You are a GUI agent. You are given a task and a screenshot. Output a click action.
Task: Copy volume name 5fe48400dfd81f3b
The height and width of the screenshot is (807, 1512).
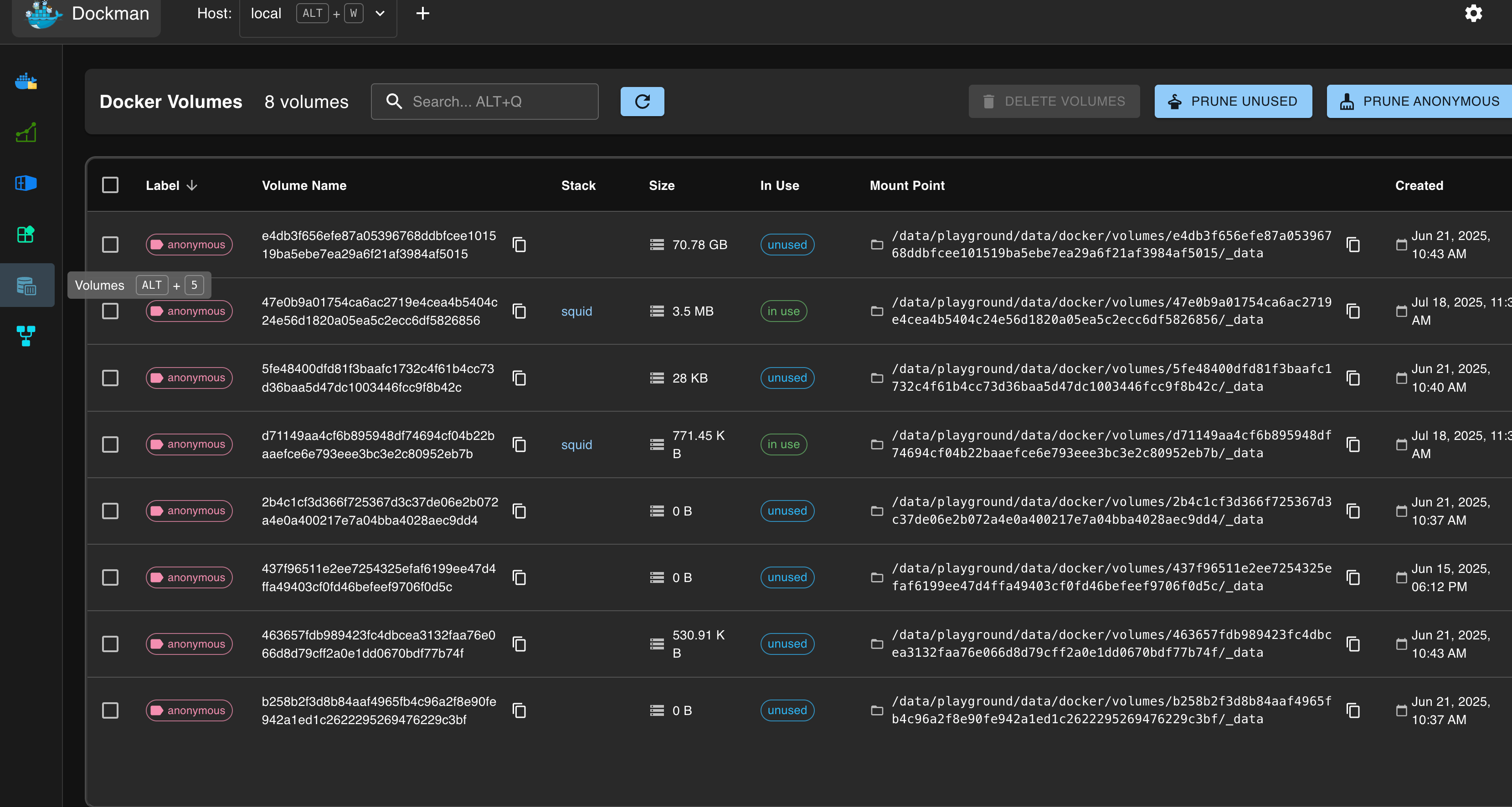point(519,378)
